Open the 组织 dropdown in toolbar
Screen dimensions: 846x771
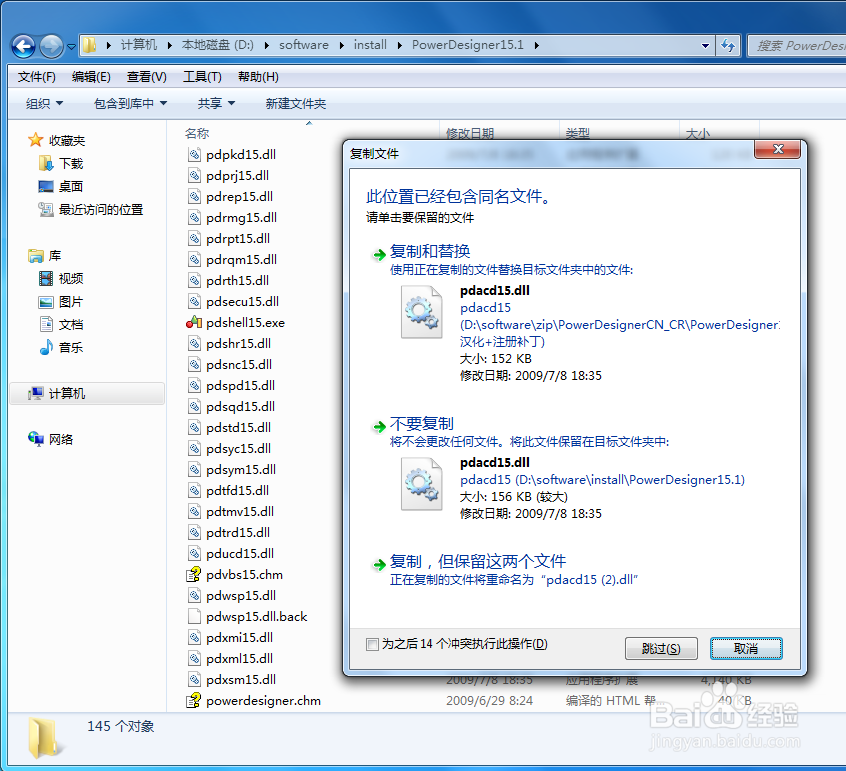44,103
